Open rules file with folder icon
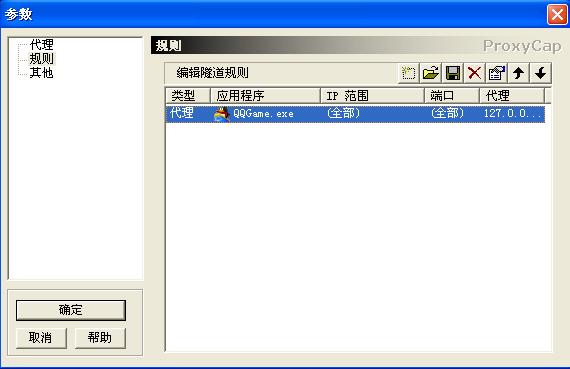 [430, 73]
